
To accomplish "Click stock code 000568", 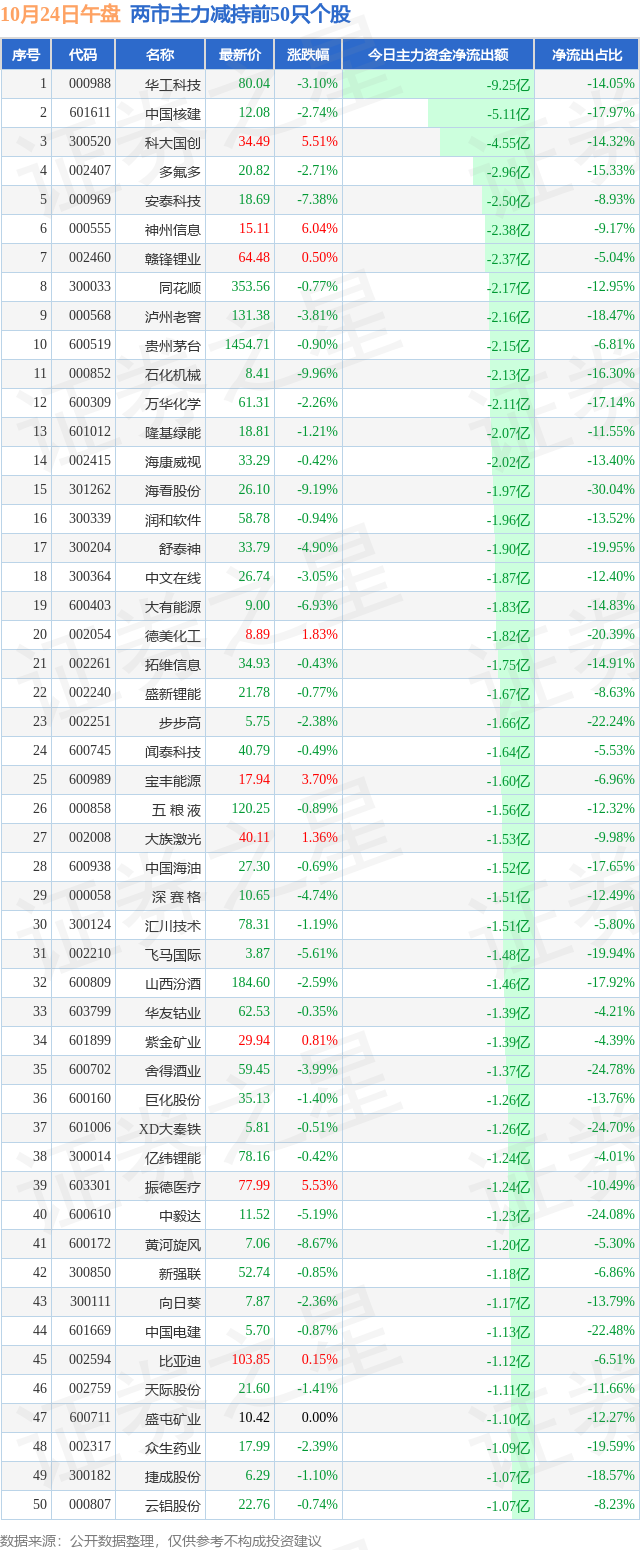I will 90,316.
